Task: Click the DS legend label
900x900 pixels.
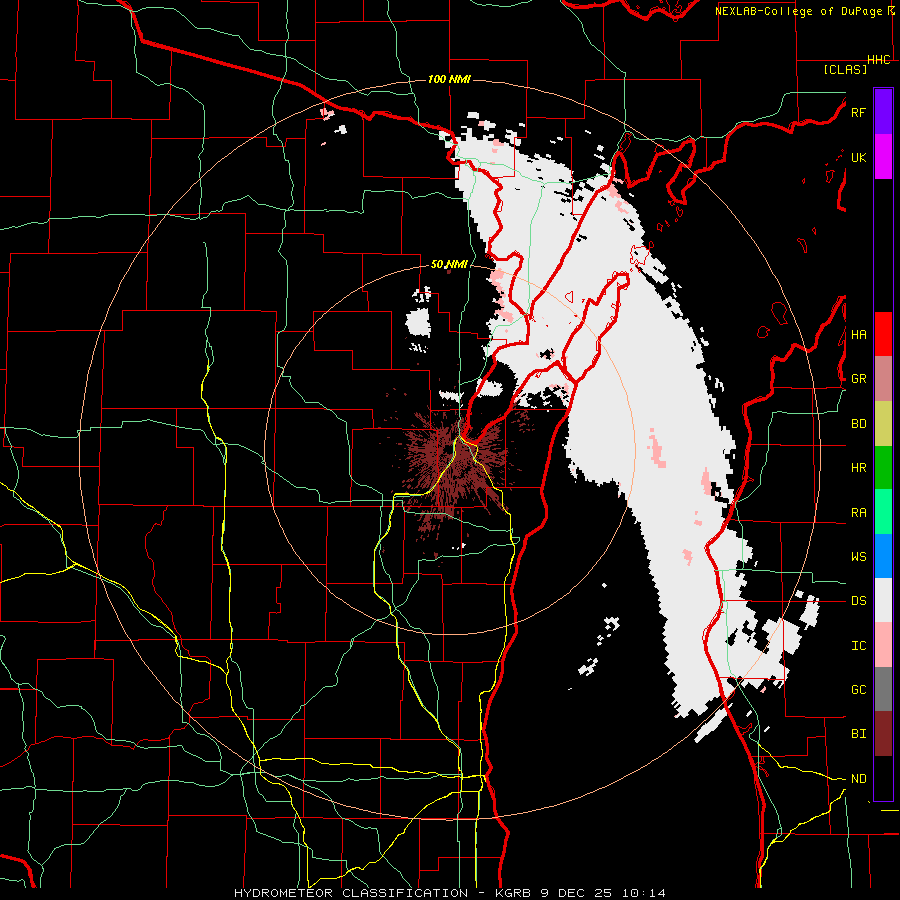Action: pyautogui.click(x=858, y=600)
